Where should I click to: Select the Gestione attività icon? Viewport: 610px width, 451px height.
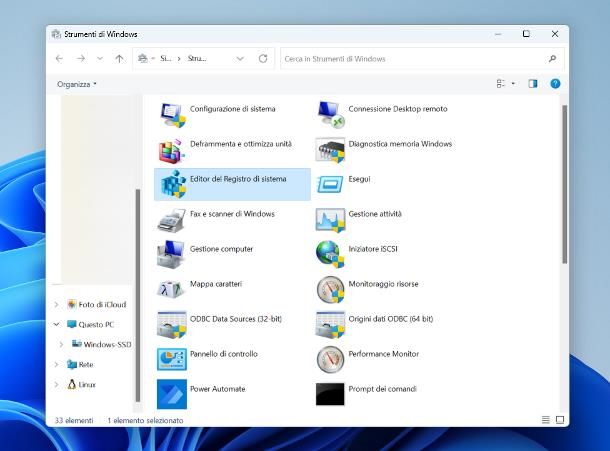point(330,220)
